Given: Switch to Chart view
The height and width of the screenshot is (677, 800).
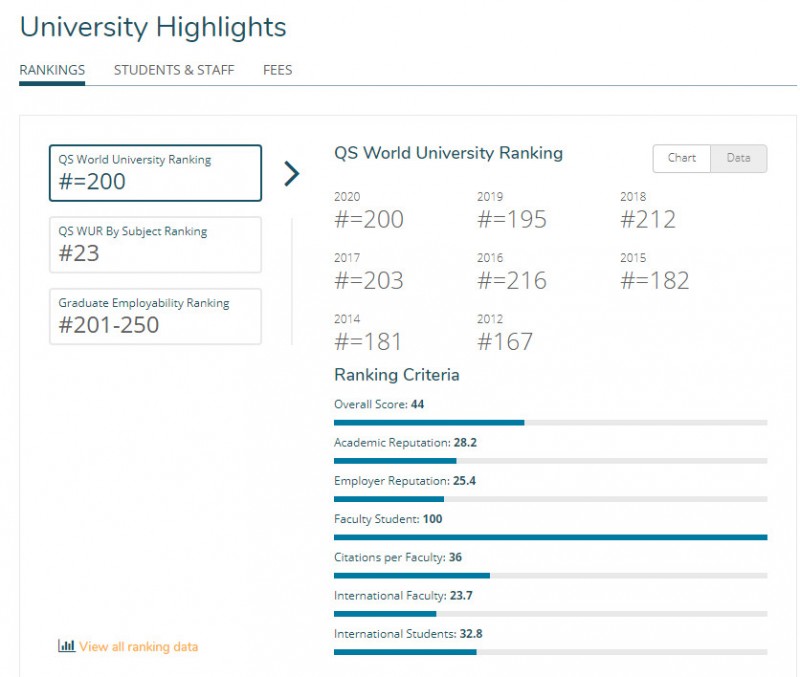Looking at the screenshot, I should 682,158.
